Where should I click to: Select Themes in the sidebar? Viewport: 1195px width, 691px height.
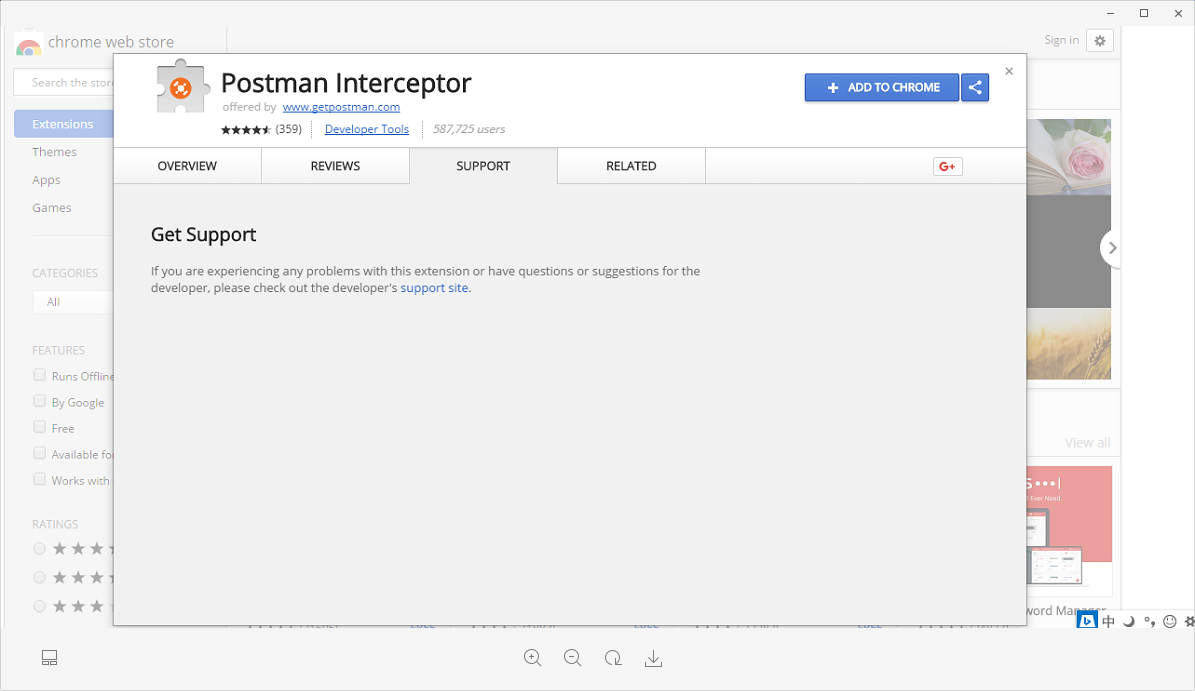pos(54,152)
